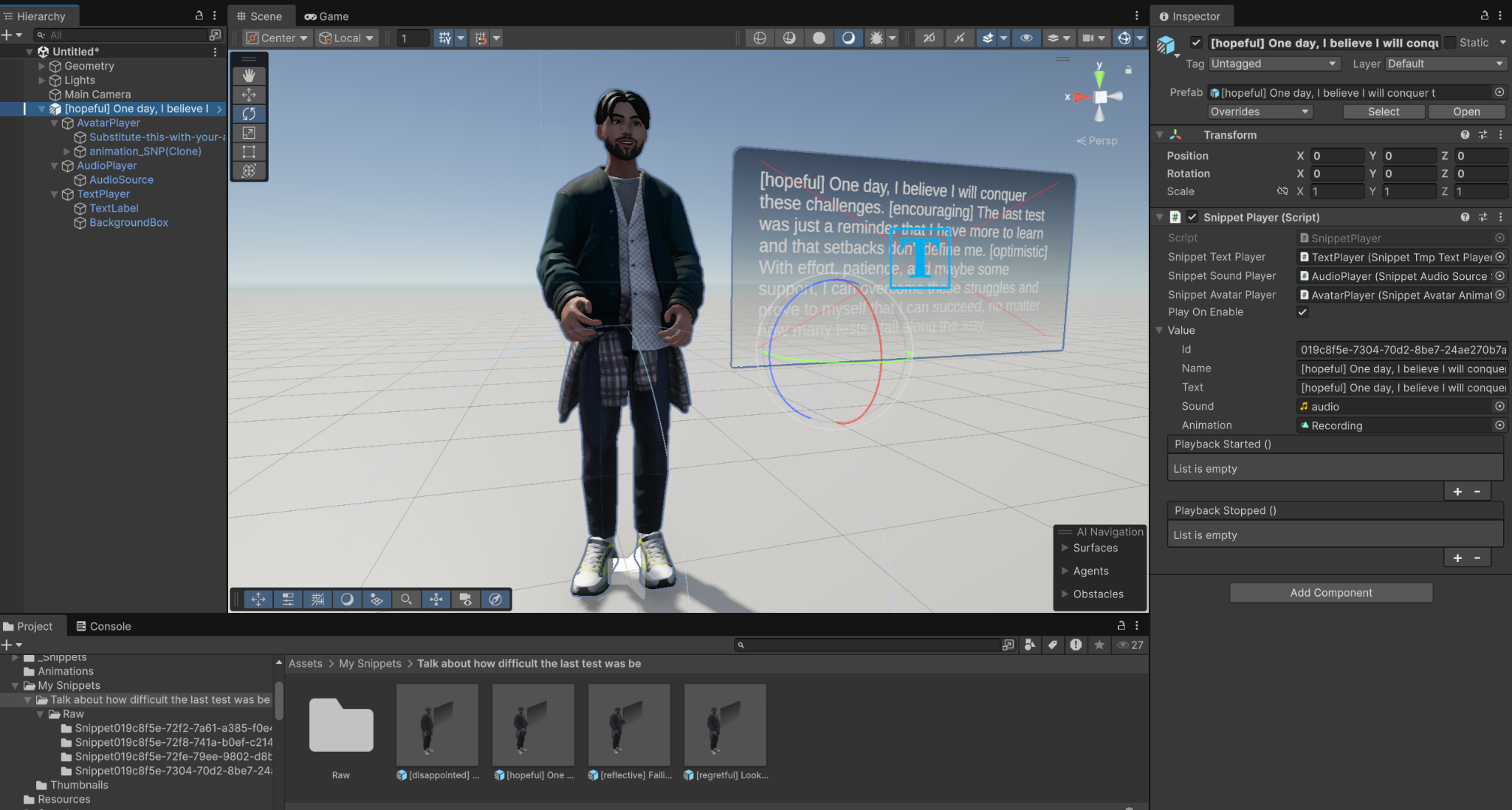Select the Rect tool
This screenshot has height=810, width=1512.
[249, 152]
